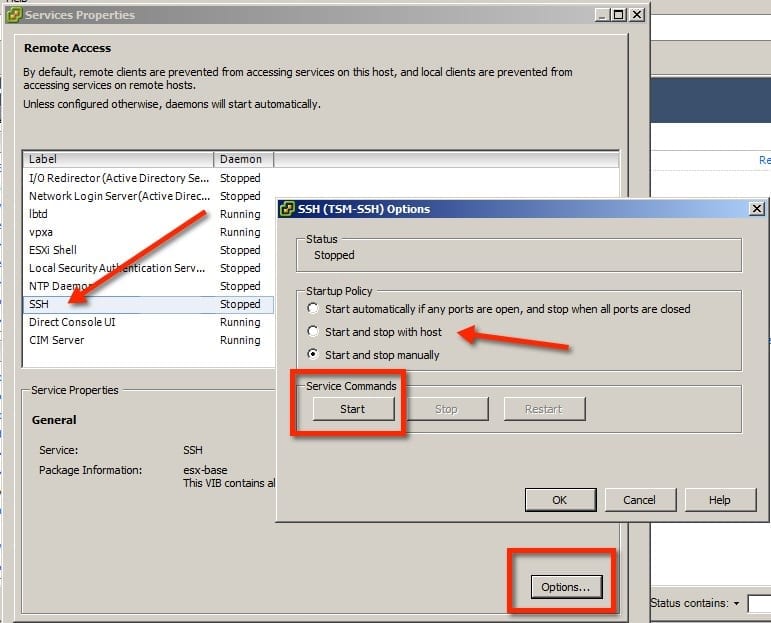Screen dimensions: 771x623
Task: Click the Running status of lbtd
Action: coord(240,214)
